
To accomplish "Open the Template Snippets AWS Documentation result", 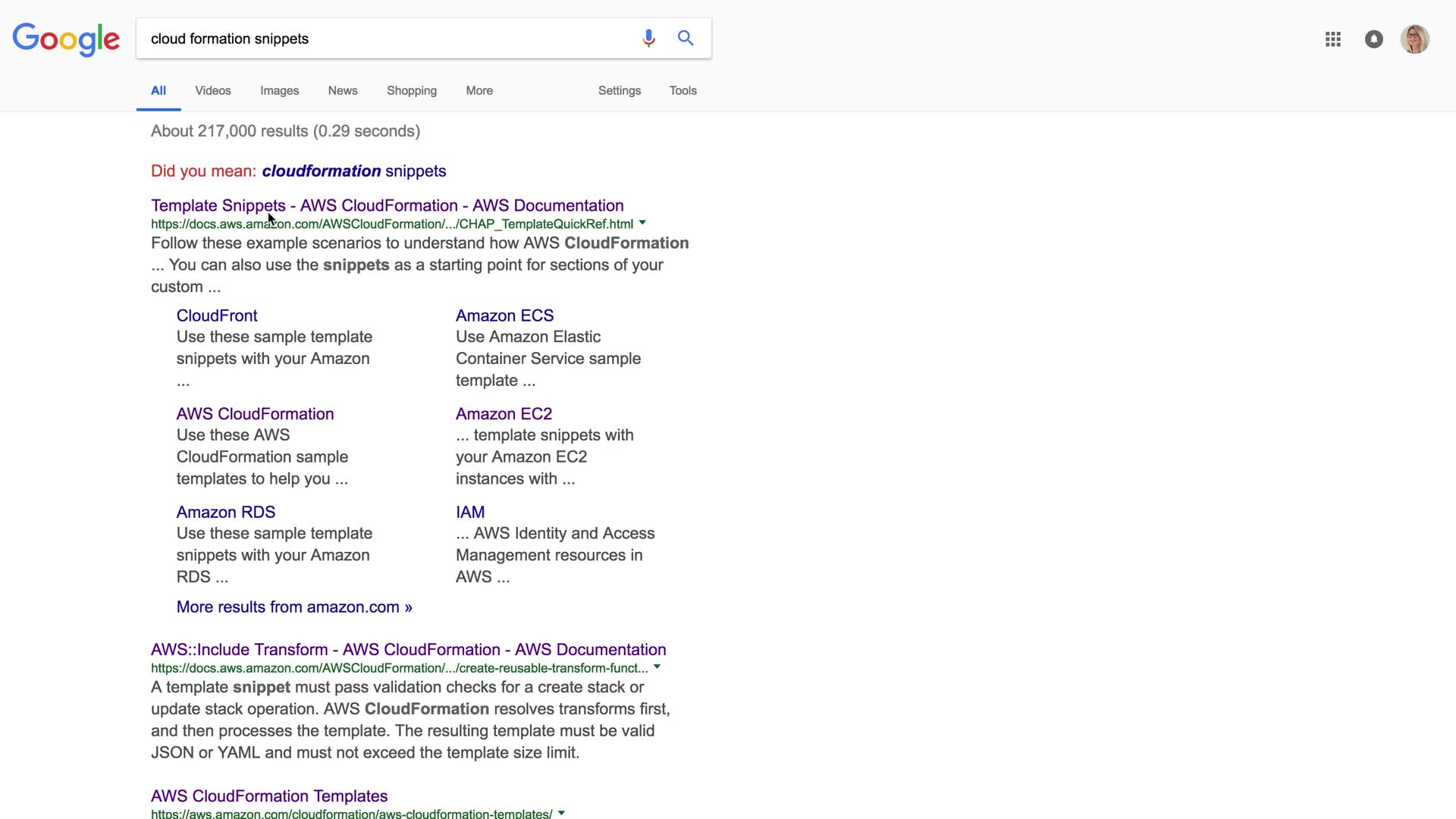I will 387,206.
